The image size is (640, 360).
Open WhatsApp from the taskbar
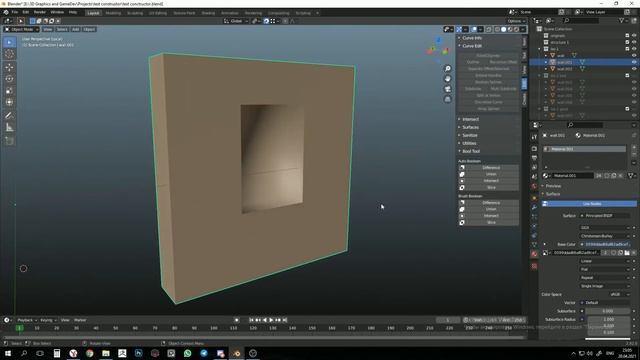tap(187, 353)
